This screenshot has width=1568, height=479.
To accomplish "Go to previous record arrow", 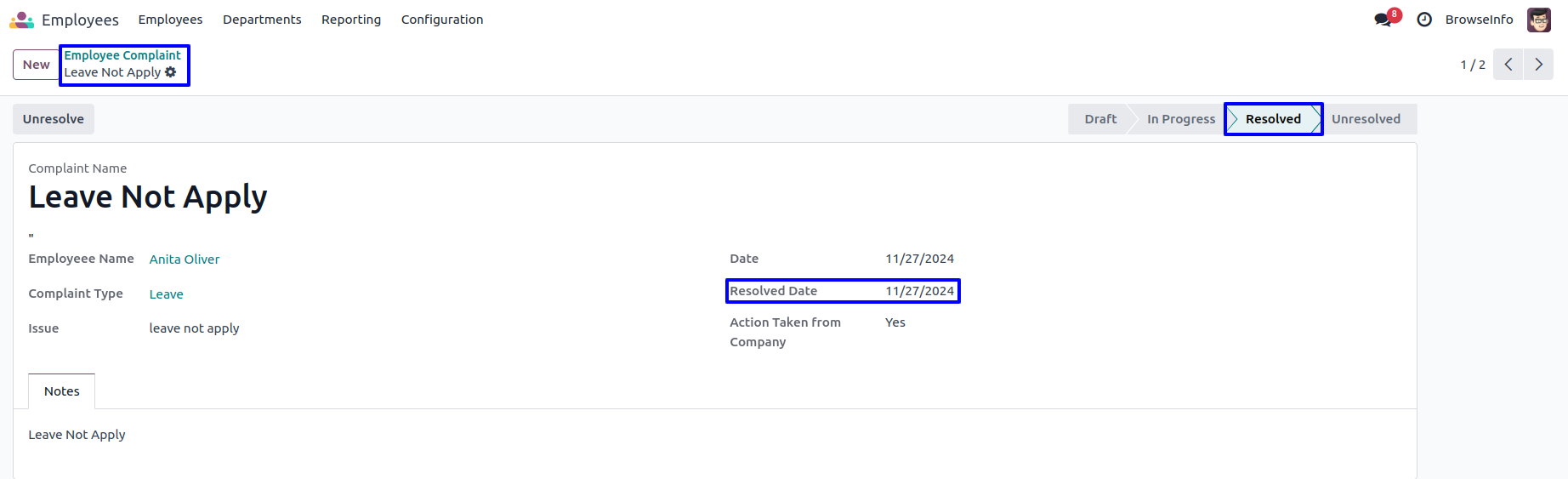I will click(1508, 65).
